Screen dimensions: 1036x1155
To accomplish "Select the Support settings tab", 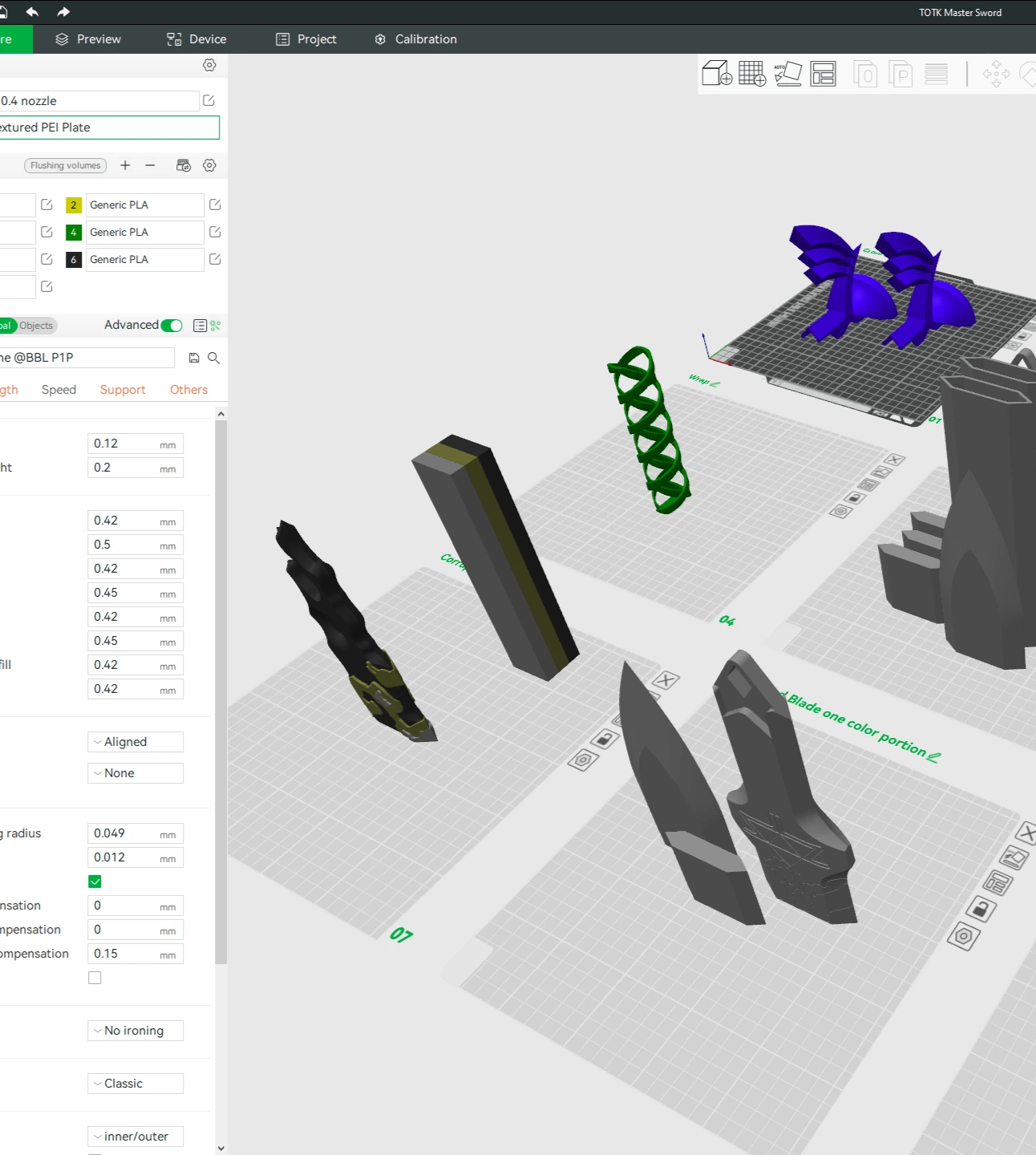I will tap(123, 390).
